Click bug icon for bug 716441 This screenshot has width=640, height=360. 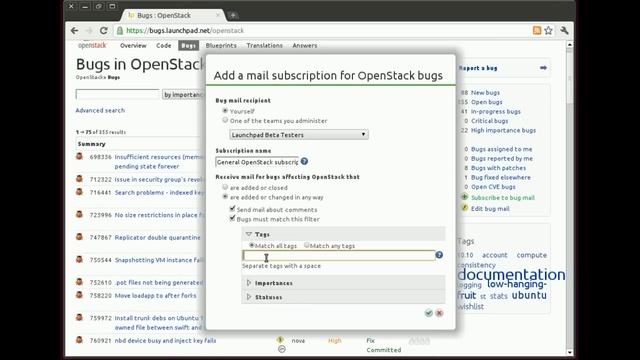click(x=80, y=192)
